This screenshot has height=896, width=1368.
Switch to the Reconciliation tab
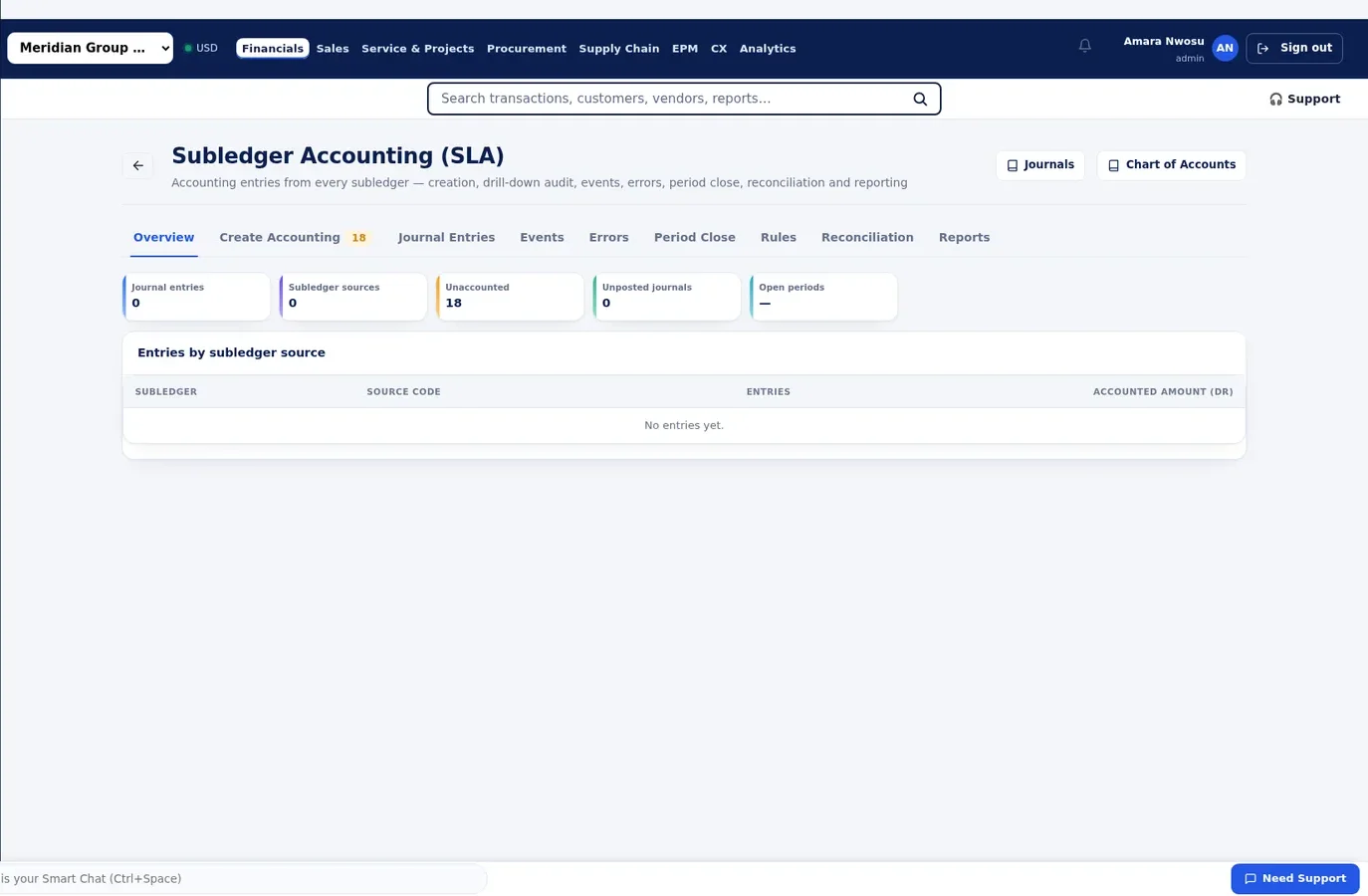click(x=867, y=238)
